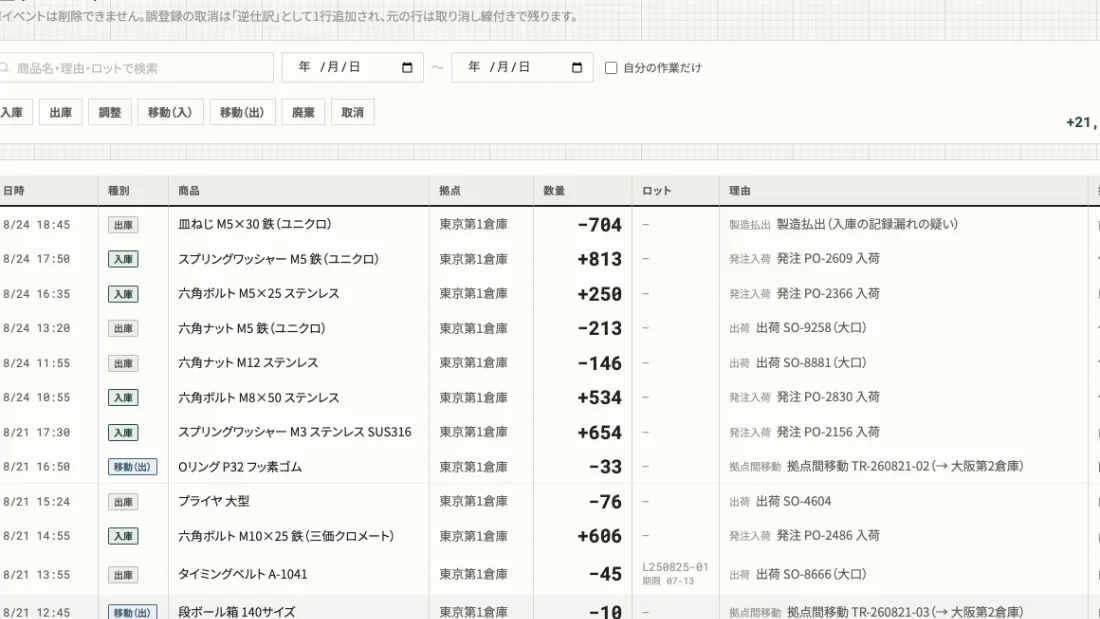The image size is (1100, 619).
Task: Filter by 出庫 type
Action: [61, 112]
